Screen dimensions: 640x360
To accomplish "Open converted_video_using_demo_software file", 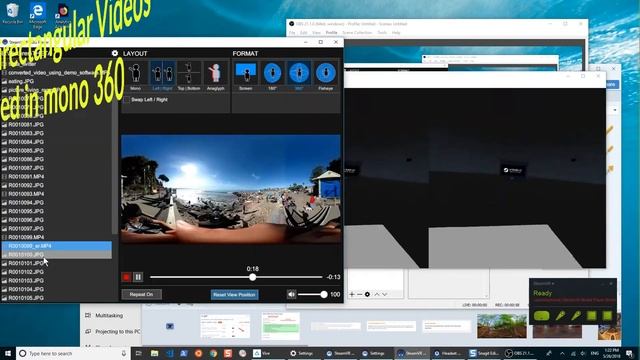I will [56, 73].
